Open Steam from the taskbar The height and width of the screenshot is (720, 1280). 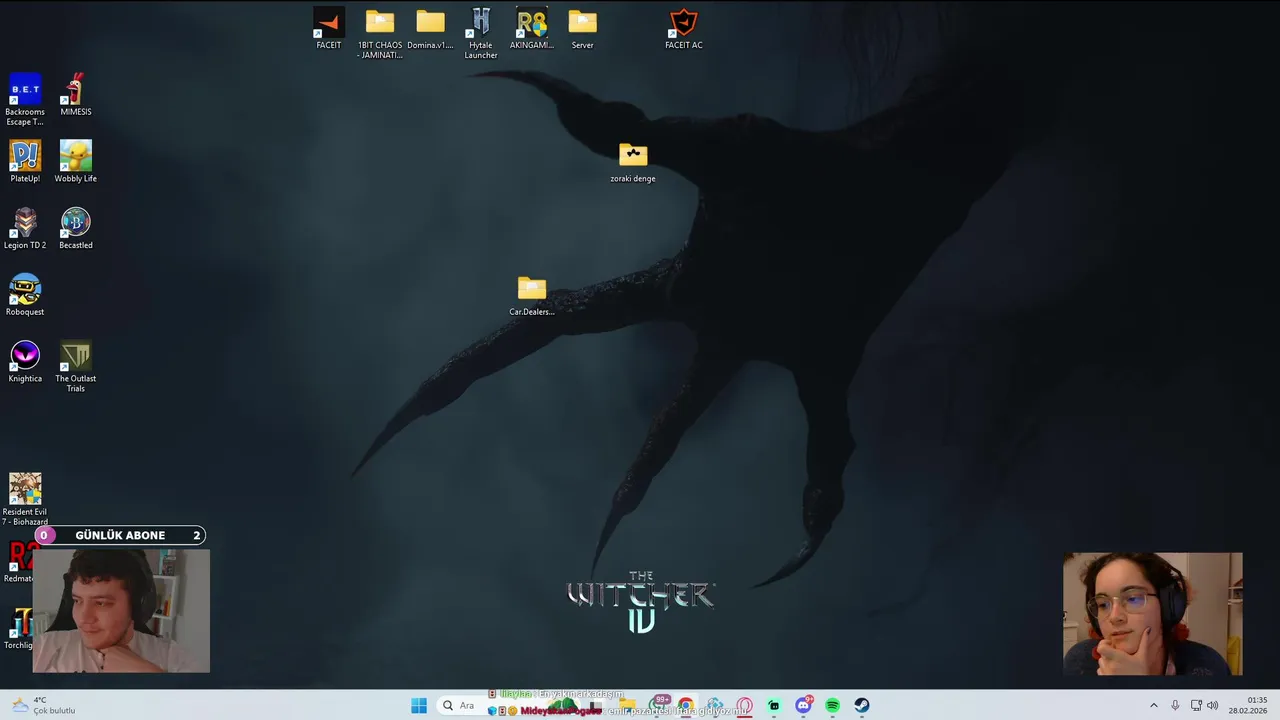pyautogui.click(x=861, y=705)
